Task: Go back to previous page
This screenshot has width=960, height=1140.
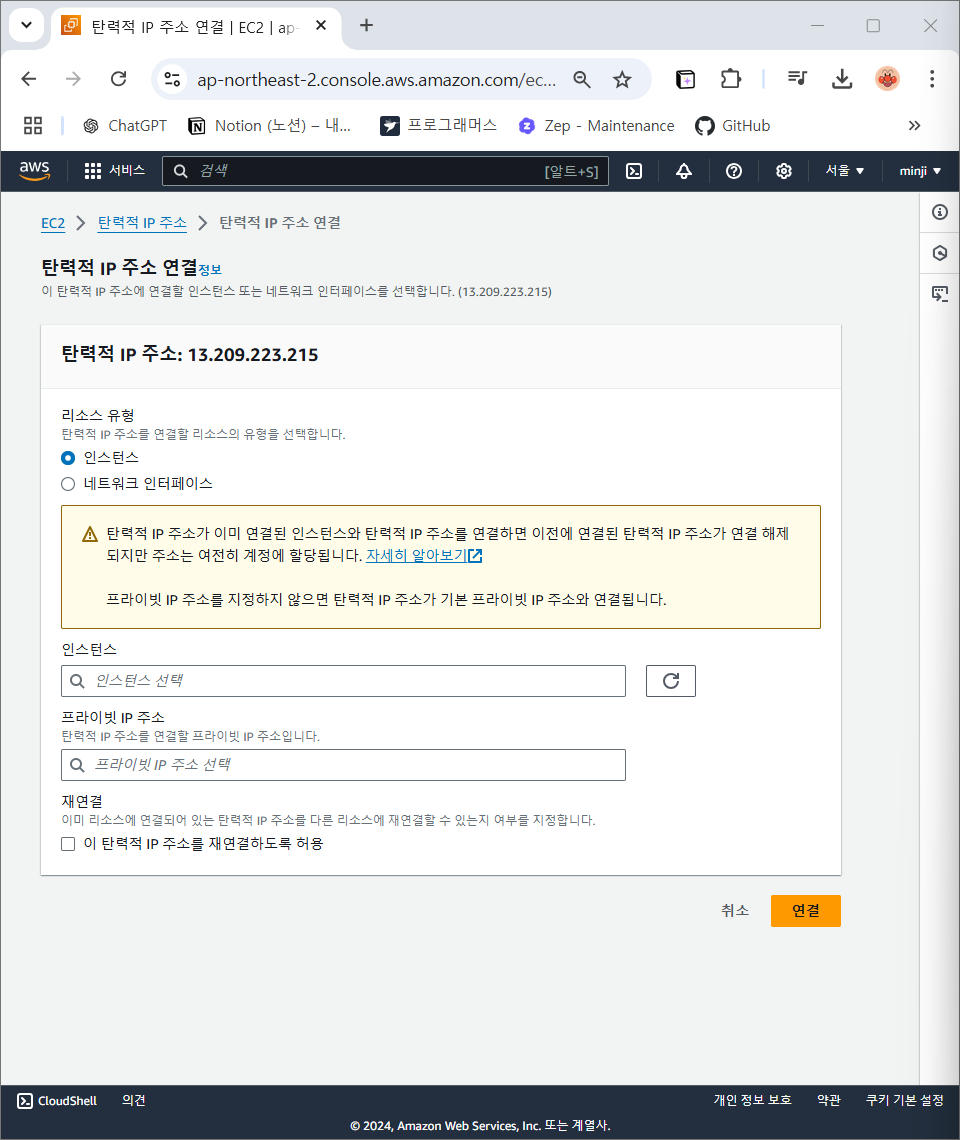Action: tap(29, 79)
